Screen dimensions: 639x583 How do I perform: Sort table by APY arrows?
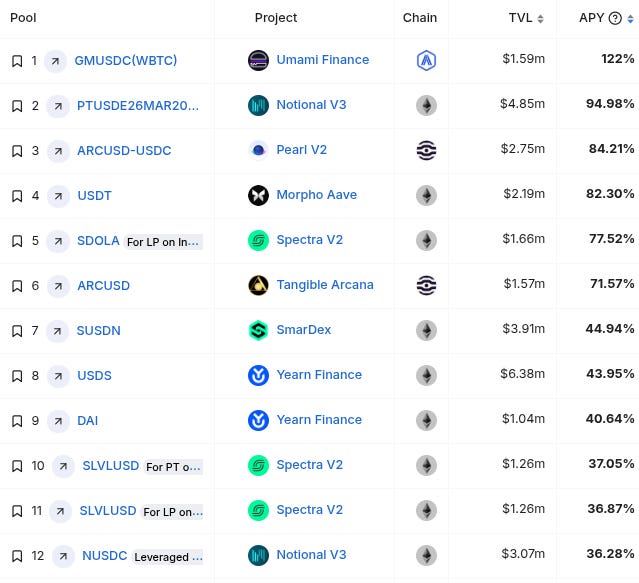pos(630,19)
